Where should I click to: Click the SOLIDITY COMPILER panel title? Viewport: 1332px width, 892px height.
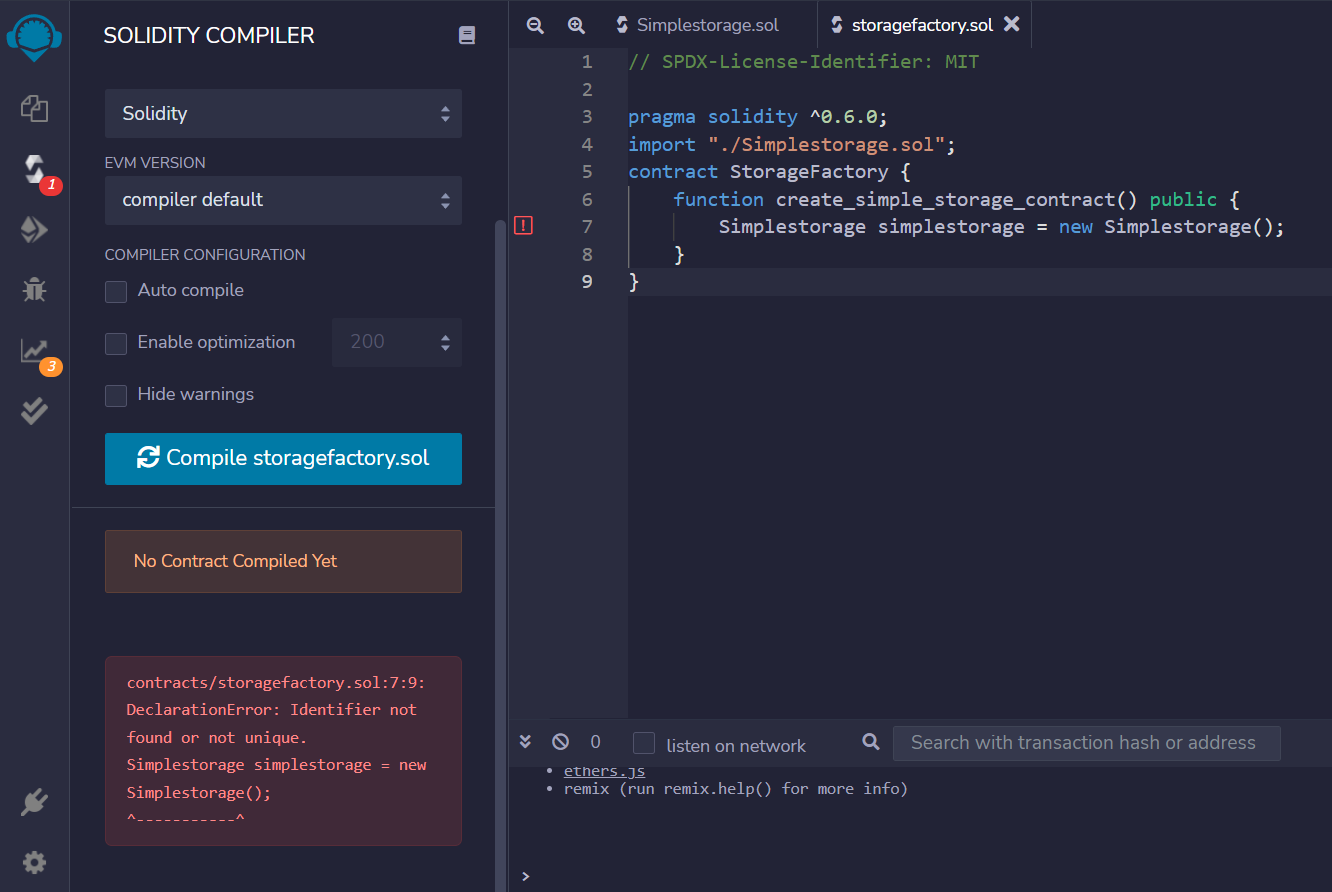[x=209, y=35]
